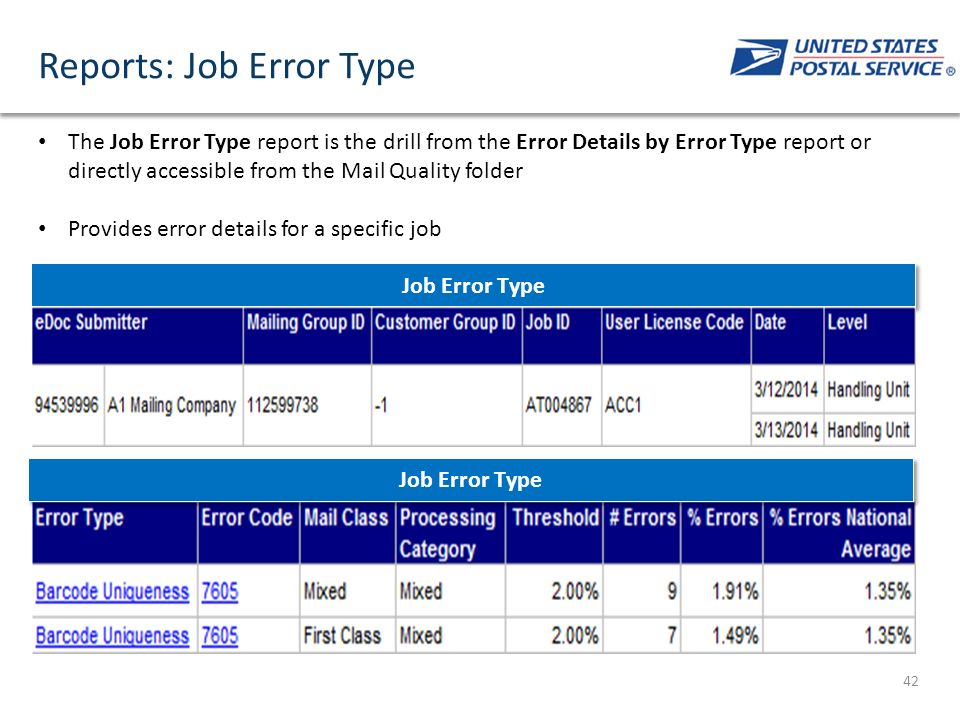
Task: Click the 3/12/2014 date cell
Action: coord(787,389)
